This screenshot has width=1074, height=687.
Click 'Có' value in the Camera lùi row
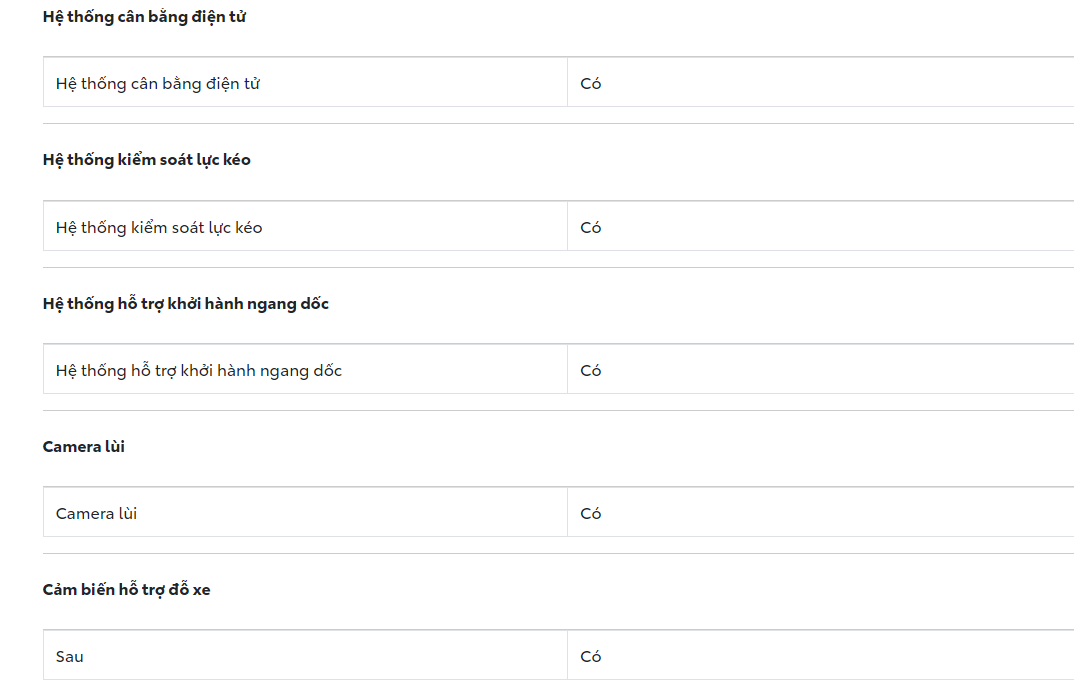pos(591,514)
